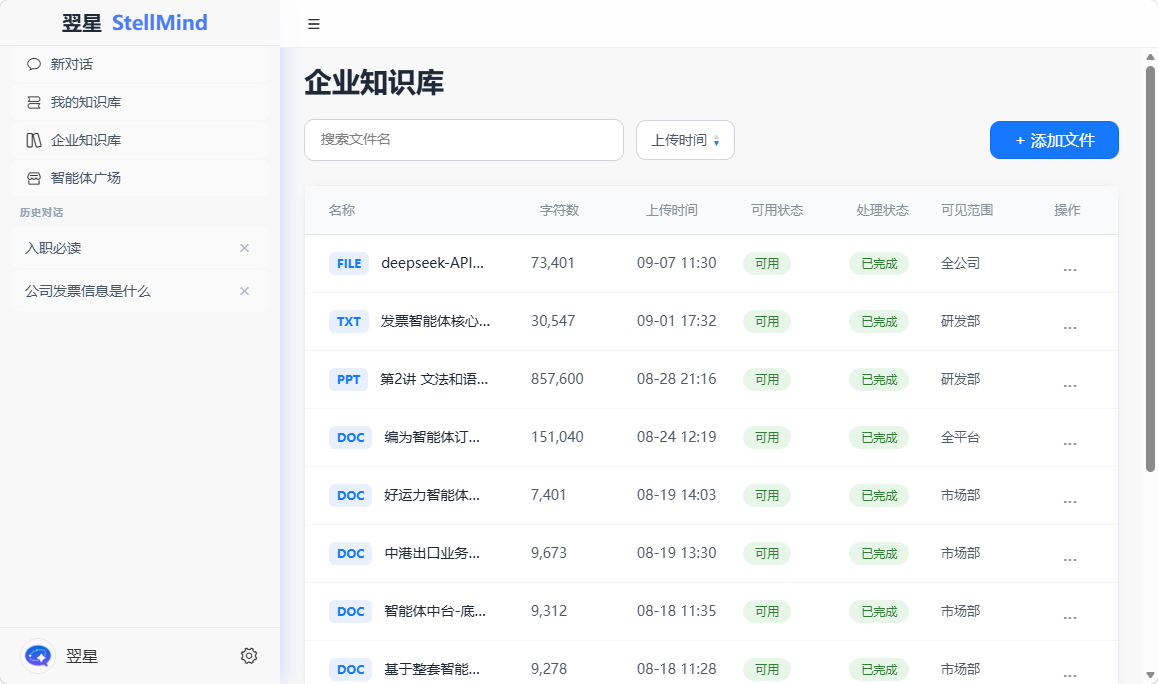Open actions menu for 好运力智能体 row
This screenshot has height=684, width=1158.
coord(1069,502)
